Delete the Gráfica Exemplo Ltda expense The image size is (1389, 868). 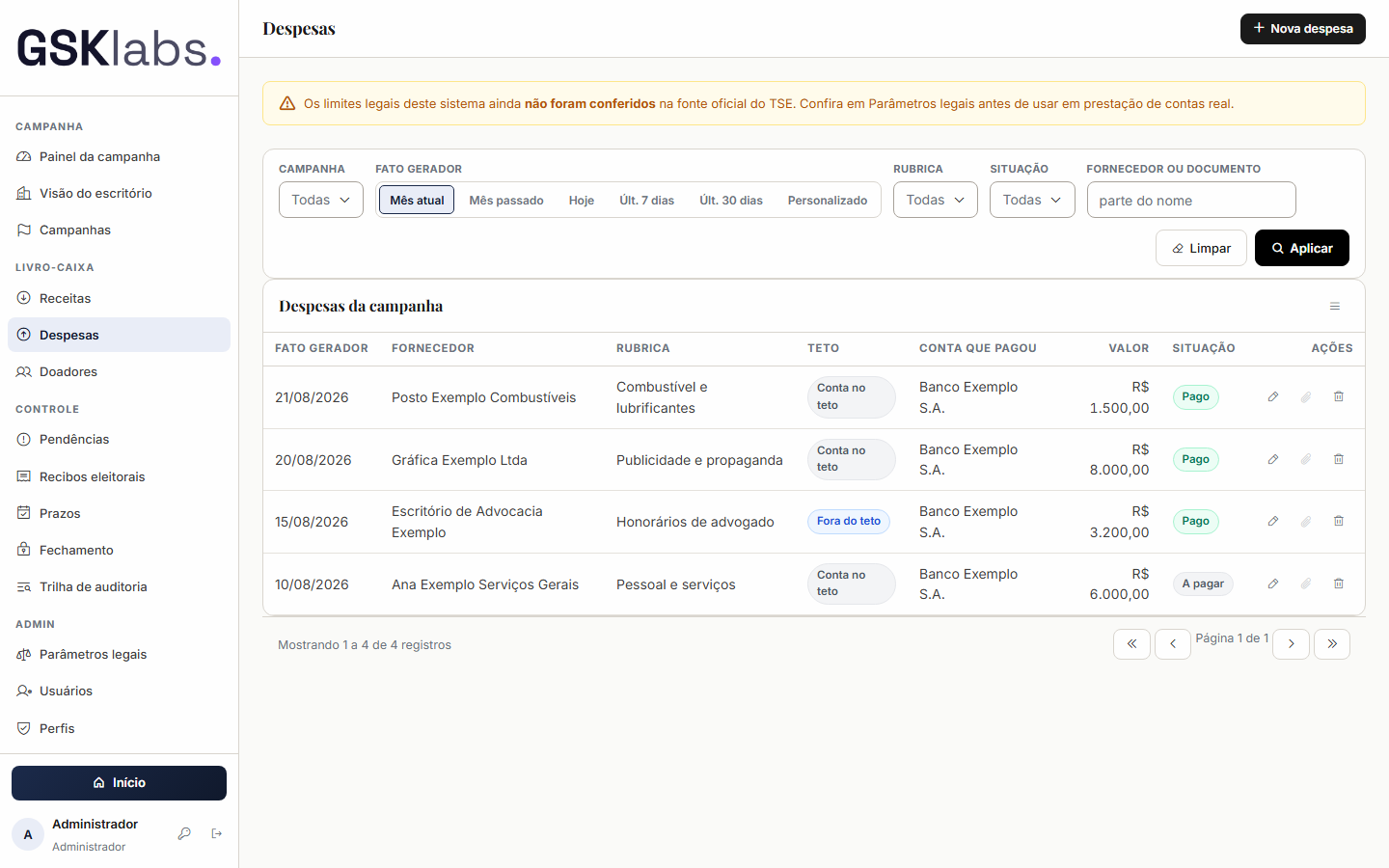coord(1339,460)
